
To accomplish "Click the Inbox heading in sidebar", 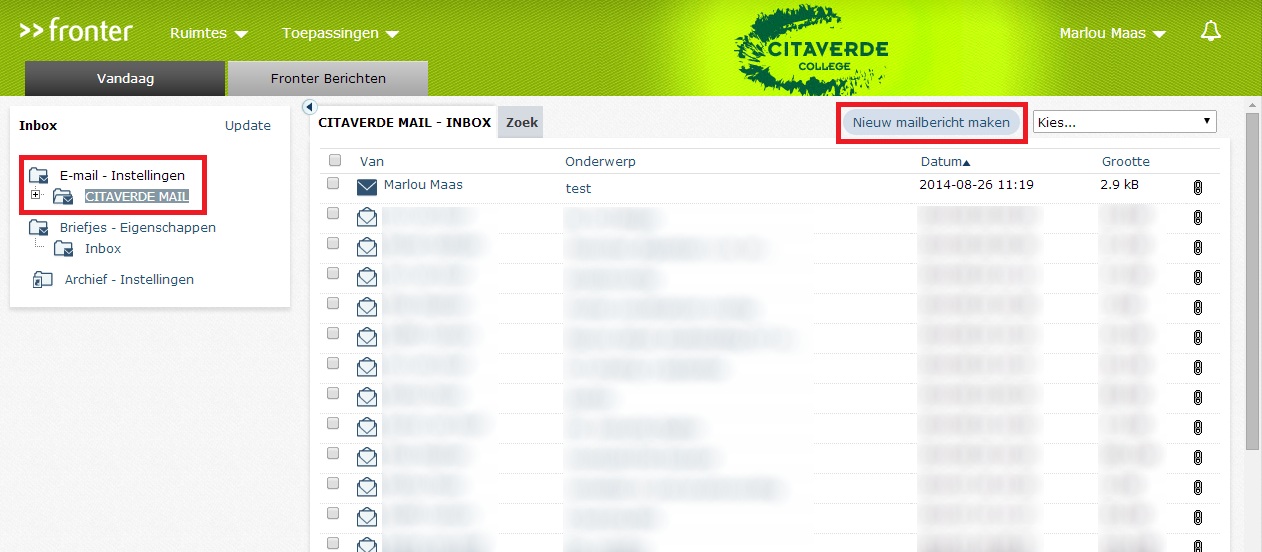I will (38, 125).
